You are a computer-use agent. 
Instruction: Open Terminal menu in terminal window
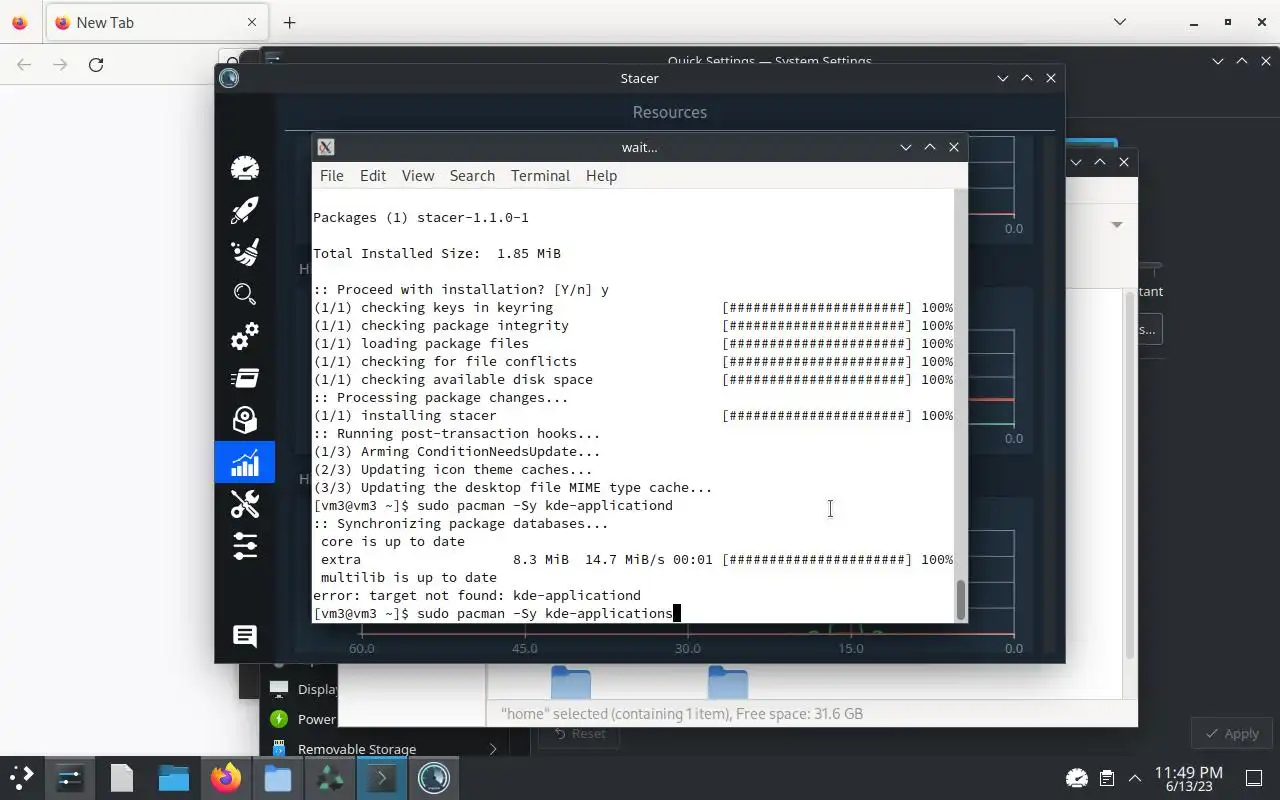pos(540,175)
